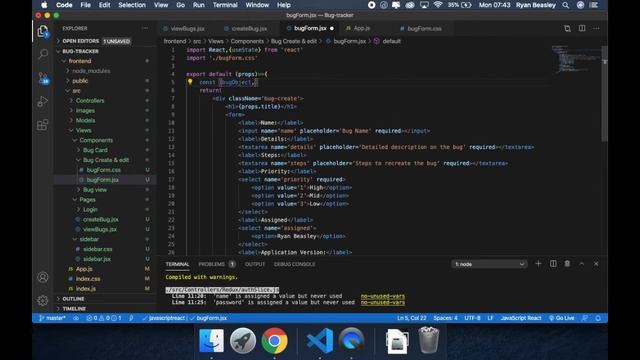The height and width of the screenshot is (360, 640).
Task: Split the terminal panel
Action: (x=553, y=264)
